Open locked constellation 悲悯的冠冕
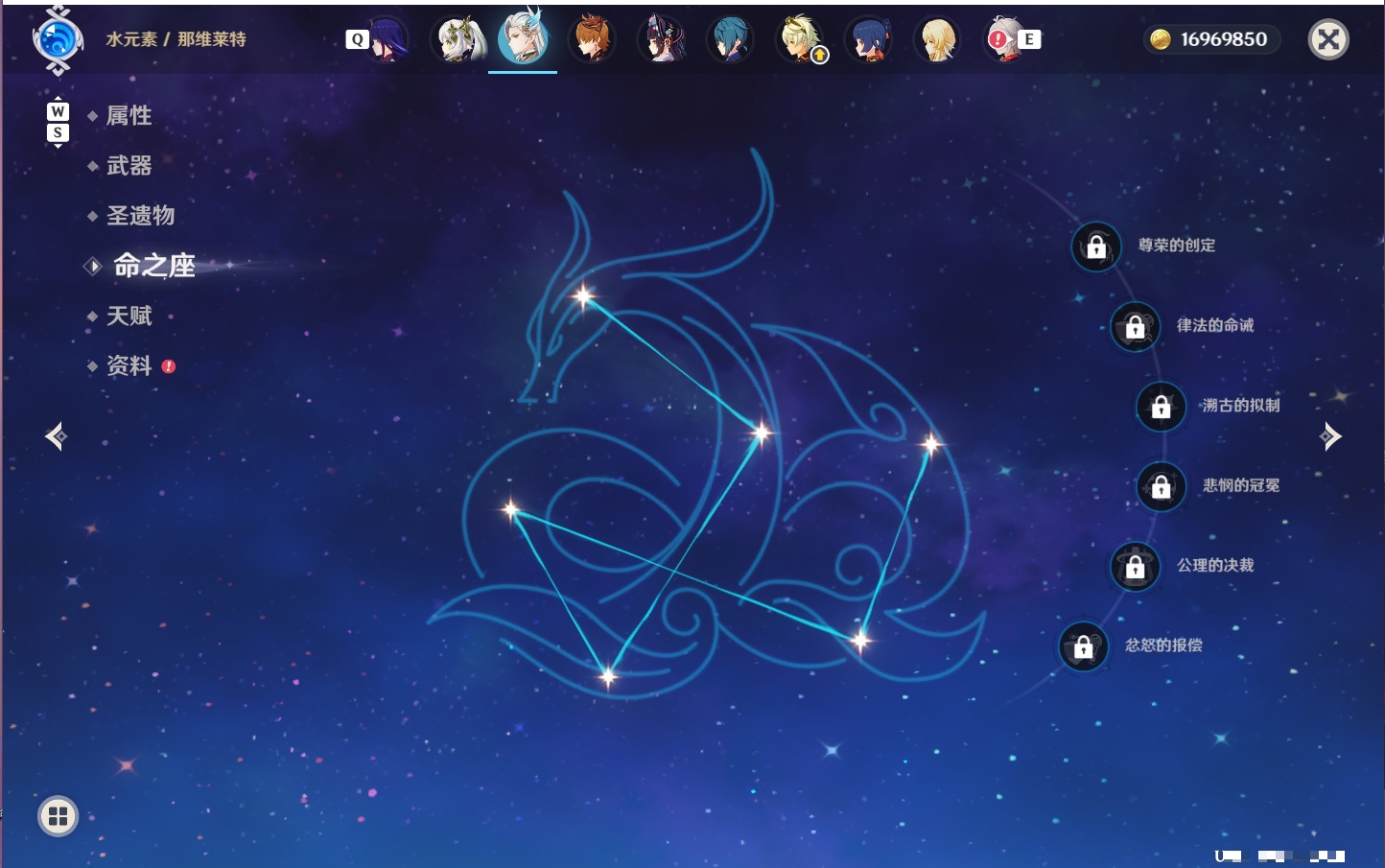 1161,486
